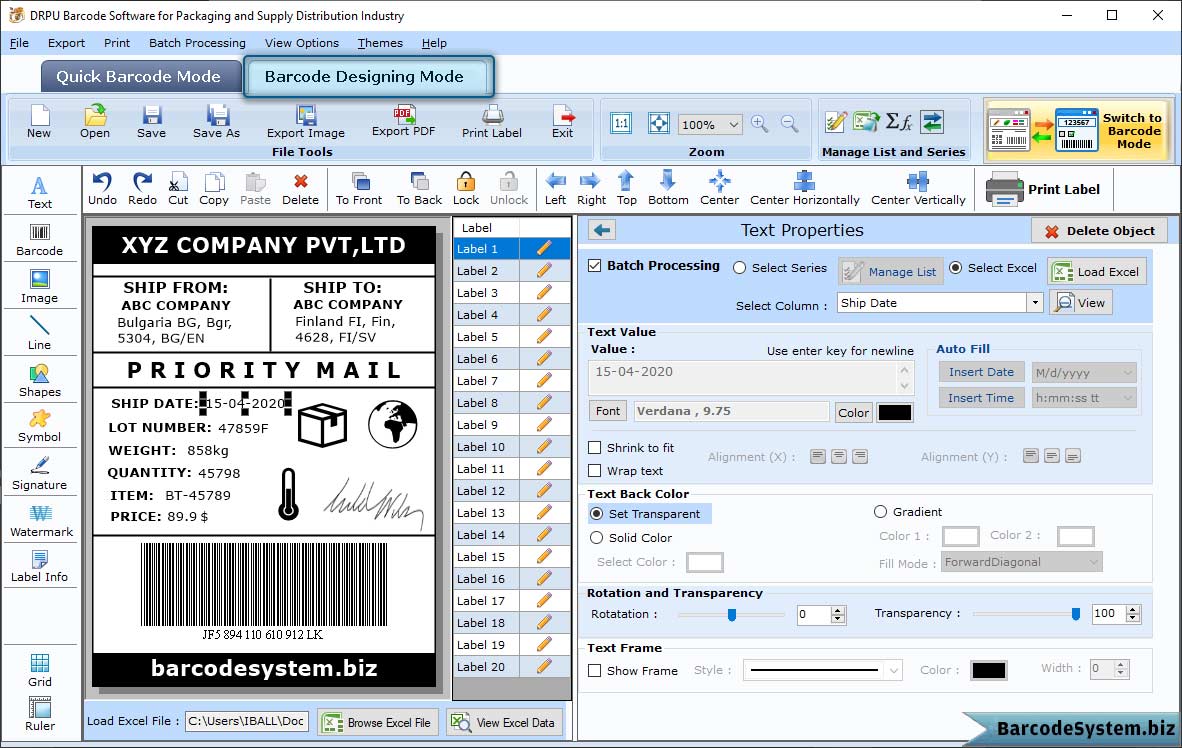Click the Rotation slider handle
This screenshot has height=748, width=1182.
(x=731, y=615)
